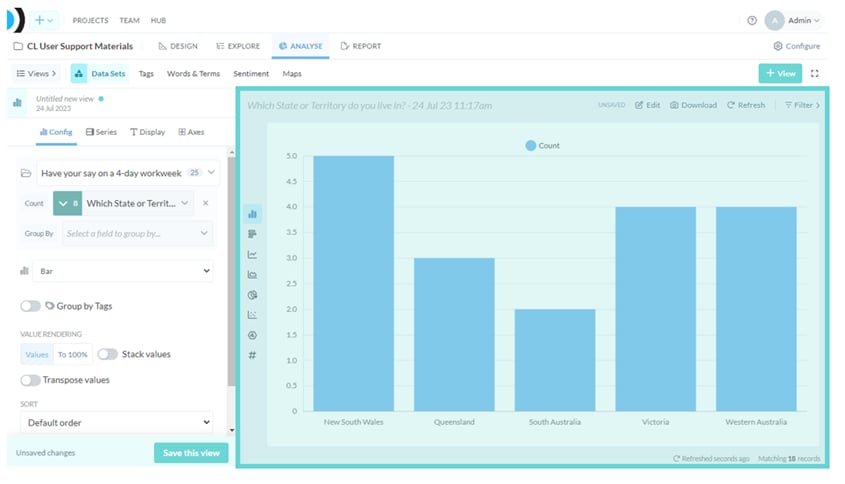The width and height of the screenshot is (845, 484).
Task: Toggle the Stack values switch
Action: pyautogui.click(x=108, y=354)
